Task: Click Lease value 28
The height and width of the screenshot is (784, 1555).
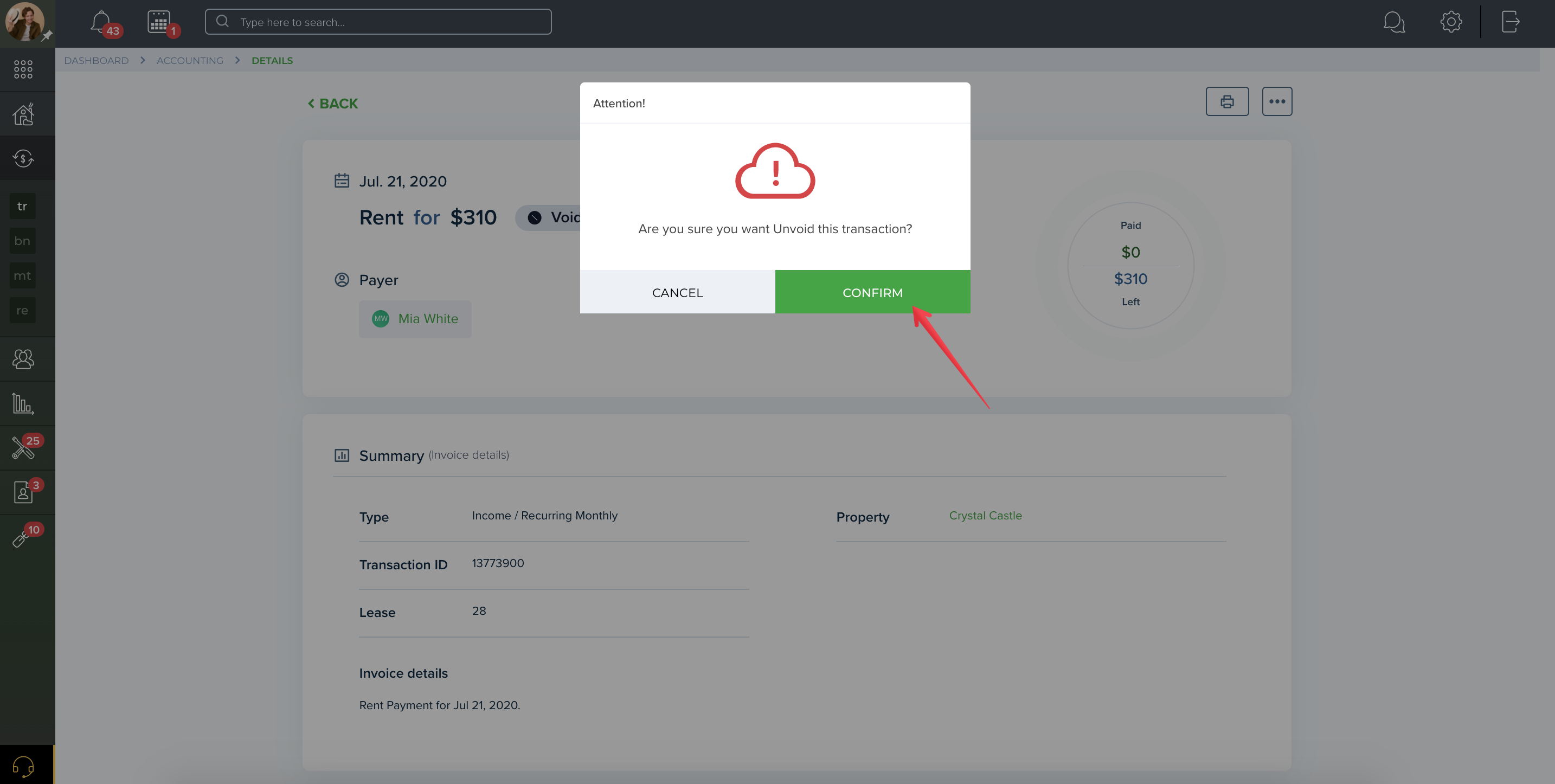Action: point(479,611)
